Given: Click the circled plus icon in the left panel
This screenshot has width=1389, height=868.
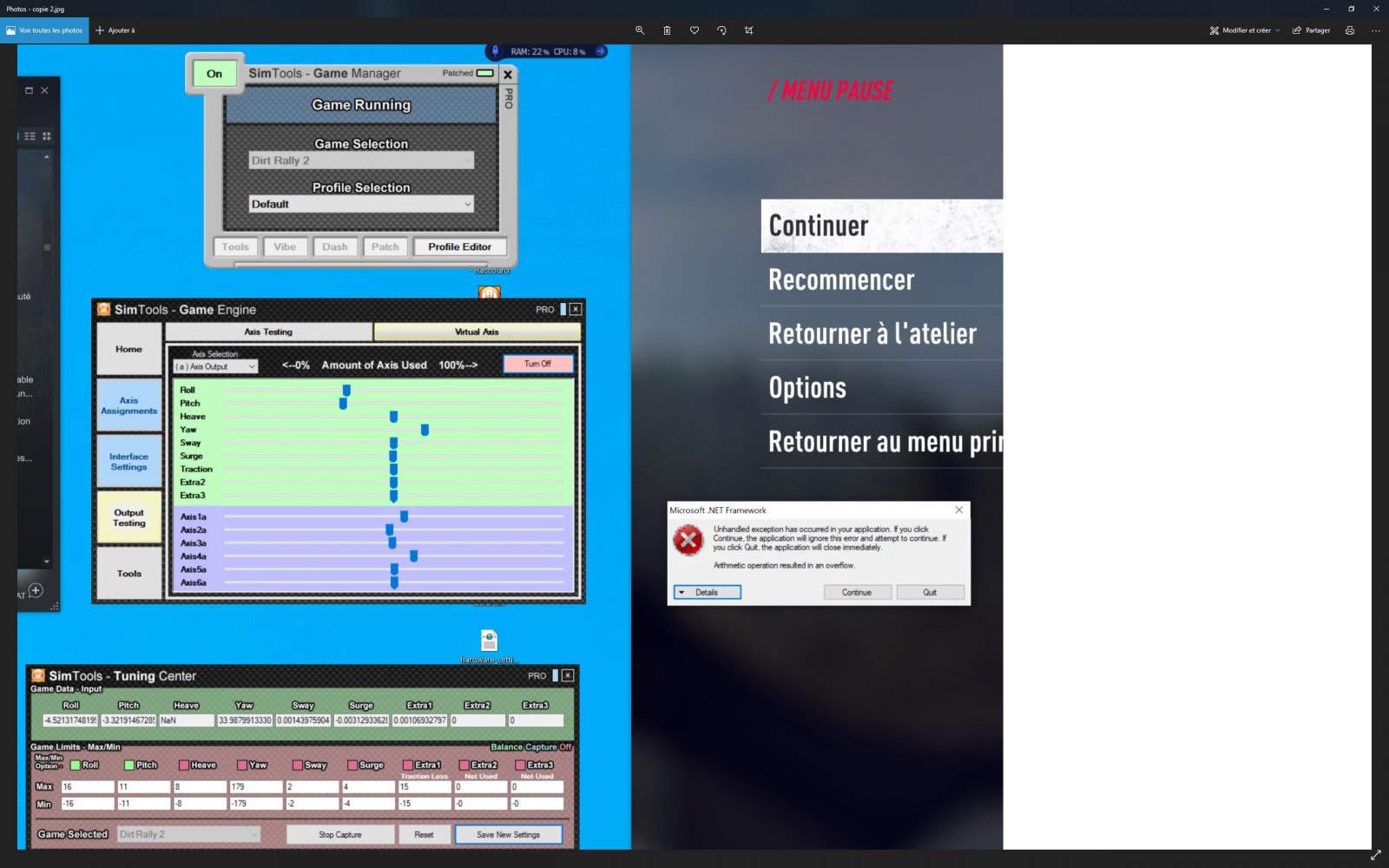Looking at the screenshot, I should coord(36,590).
